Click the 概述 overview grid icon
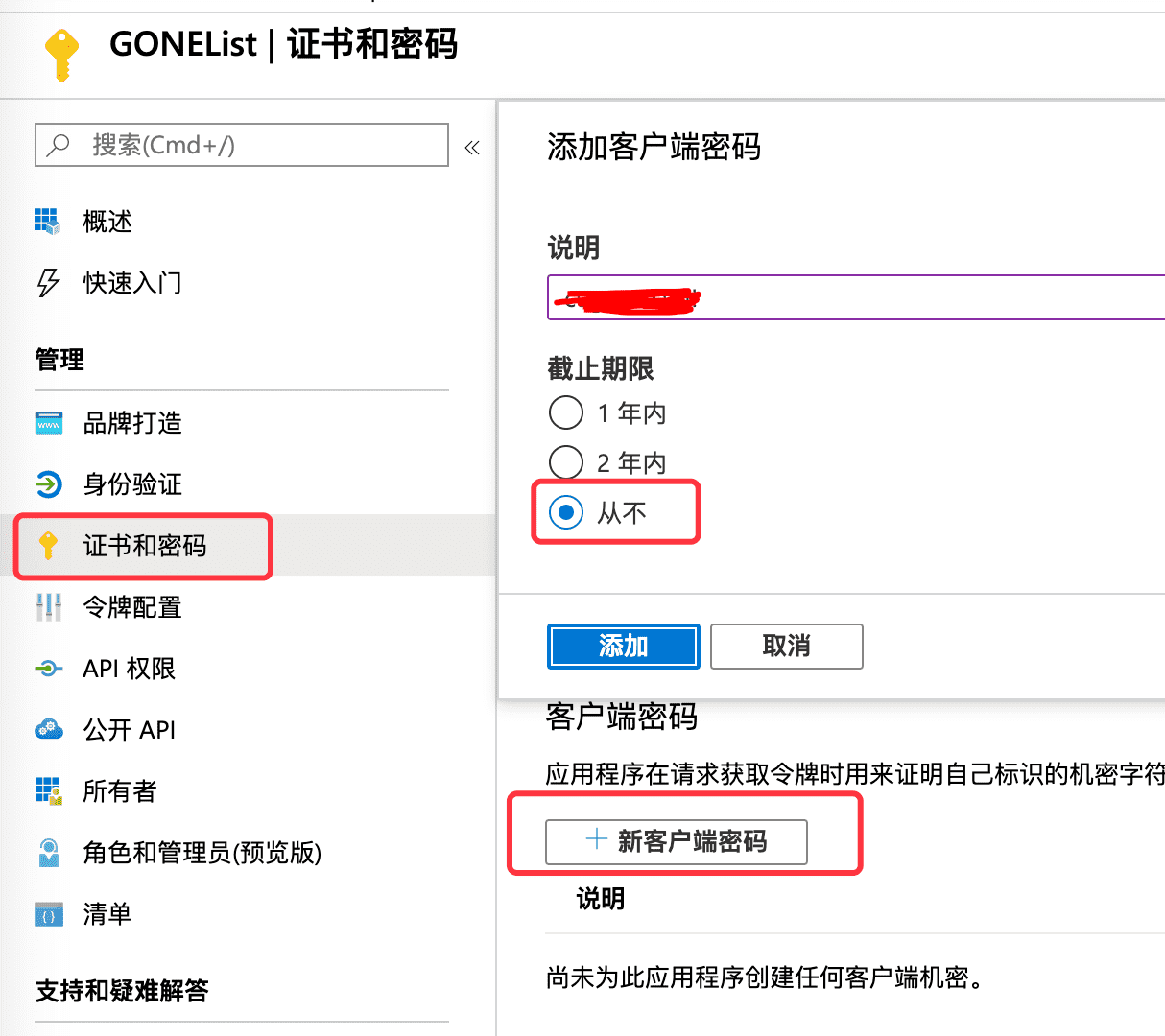The height and width of the screenshot is (1036, 1165). coord(47,221)
